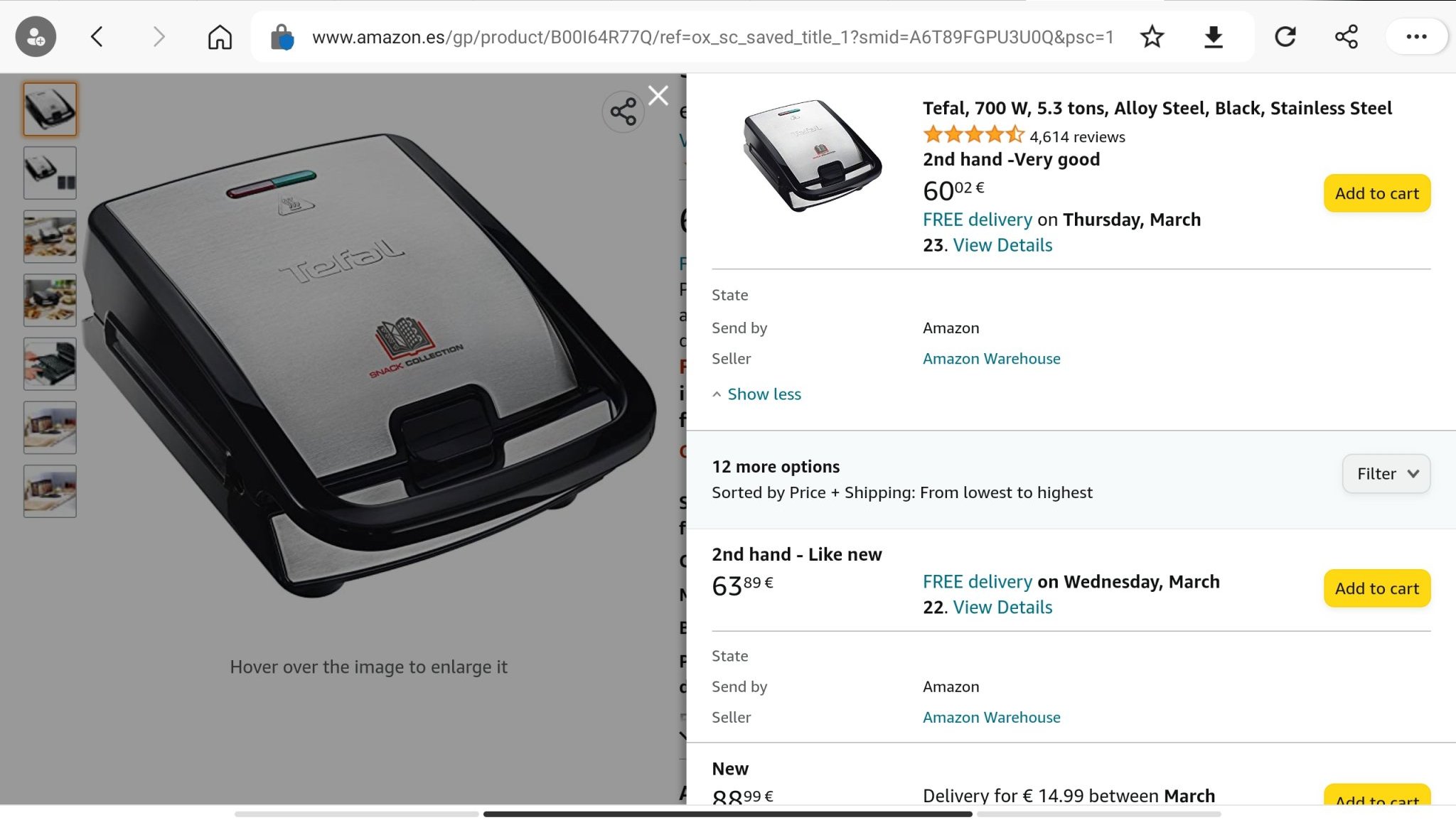Bookmark this page with the star icon
Viewport: 1456px width, 825px height.
point(1152,37)
